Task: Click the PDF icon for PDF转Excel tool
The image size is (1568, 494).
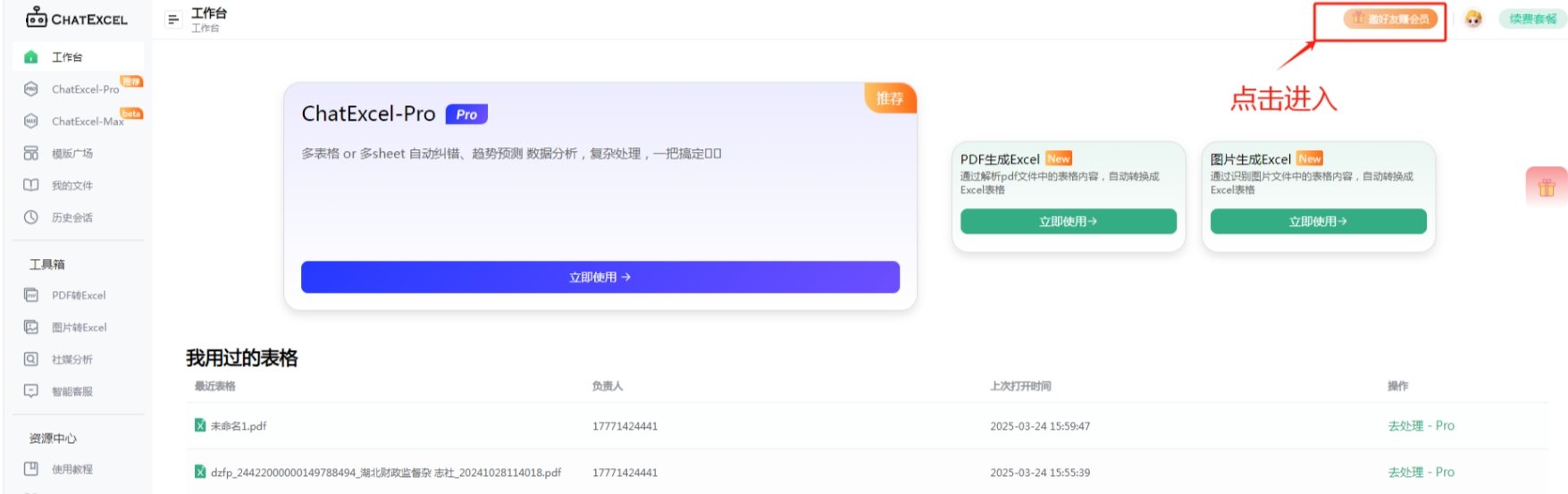Action: tap(31, 295)
